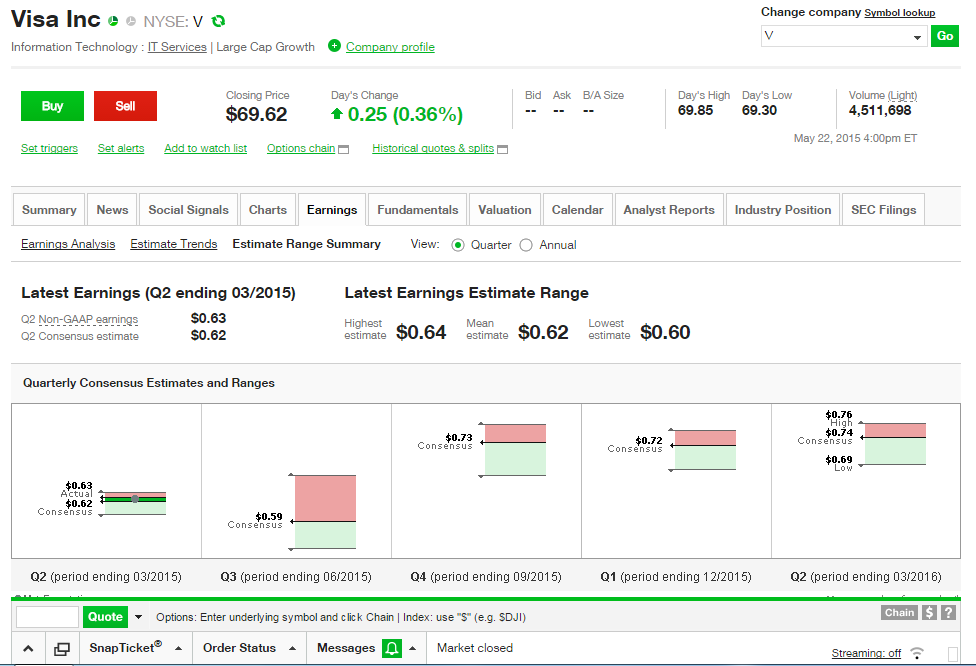This screenshot has height=666, width=976.
Task: Collapse bottom bar with the up chevron
Action: pos(28,649)
